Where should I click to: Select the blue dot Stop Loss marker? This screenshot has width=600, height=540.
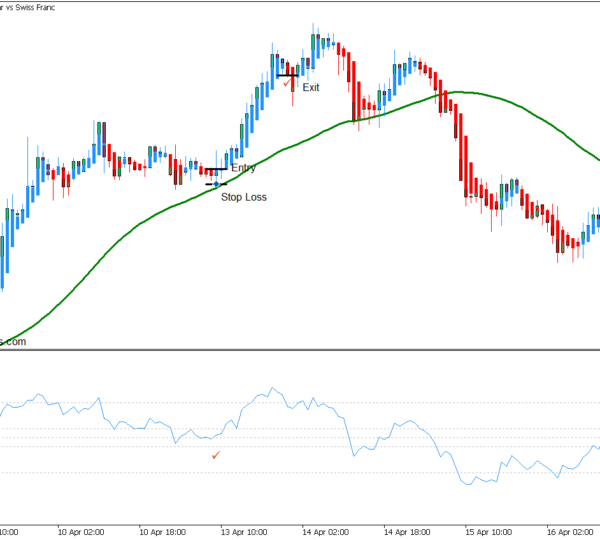click(216, 184)
